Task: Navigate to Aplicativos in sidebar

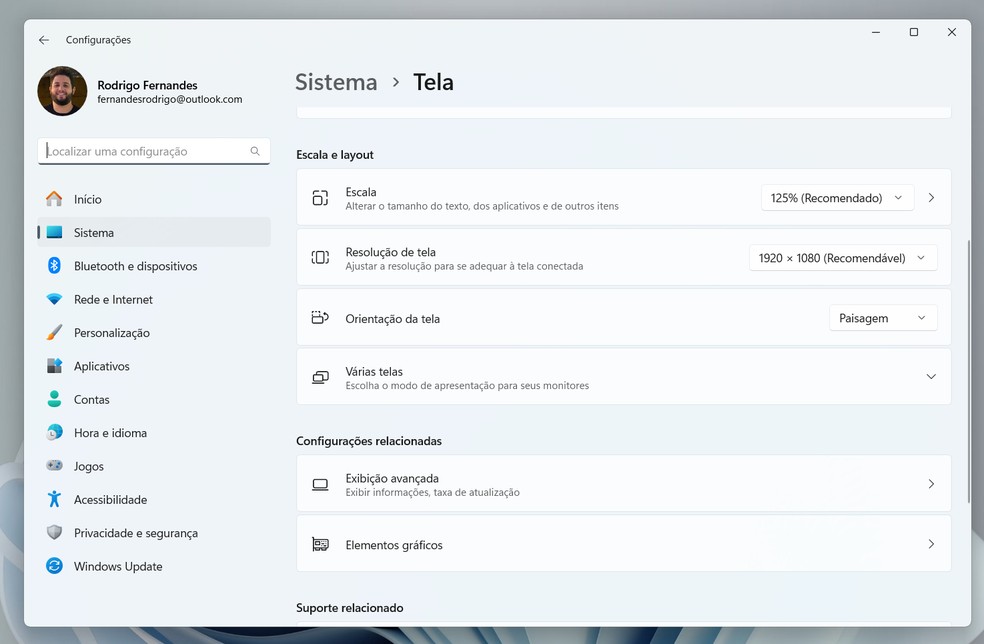Action: point(101,366)
